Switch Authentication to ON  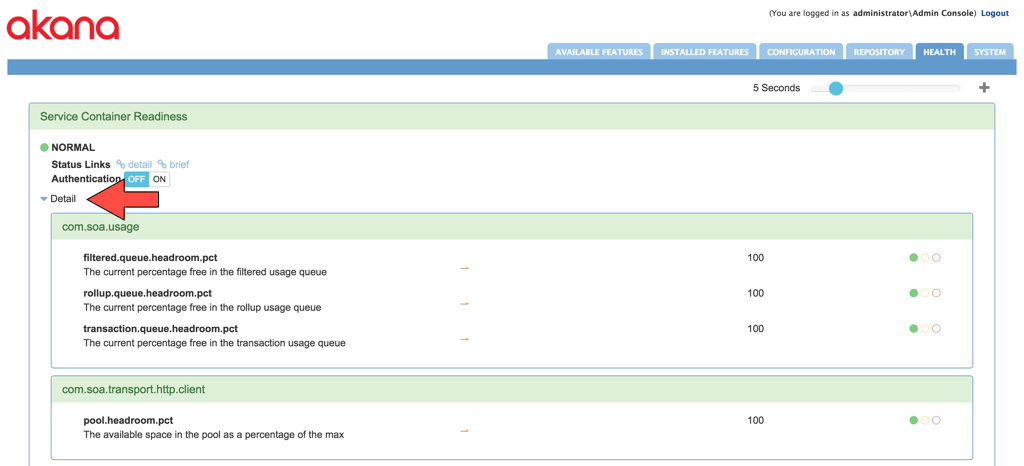[x=159, y=179]
